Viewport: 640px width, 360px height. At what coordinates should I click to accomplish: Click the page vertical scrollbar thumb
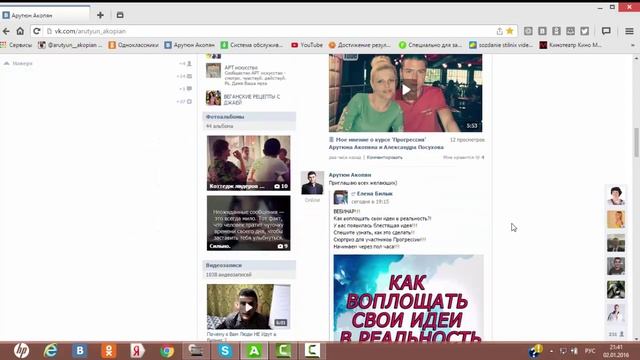[636, 142]
